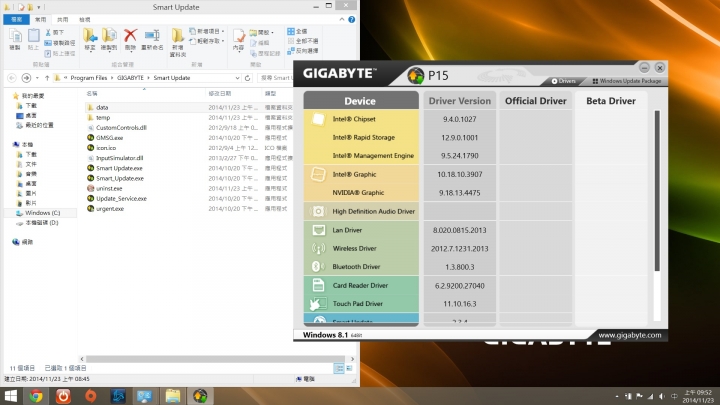
Task: Click Select all (全選) in the ribbon
Action: point(297,31)
